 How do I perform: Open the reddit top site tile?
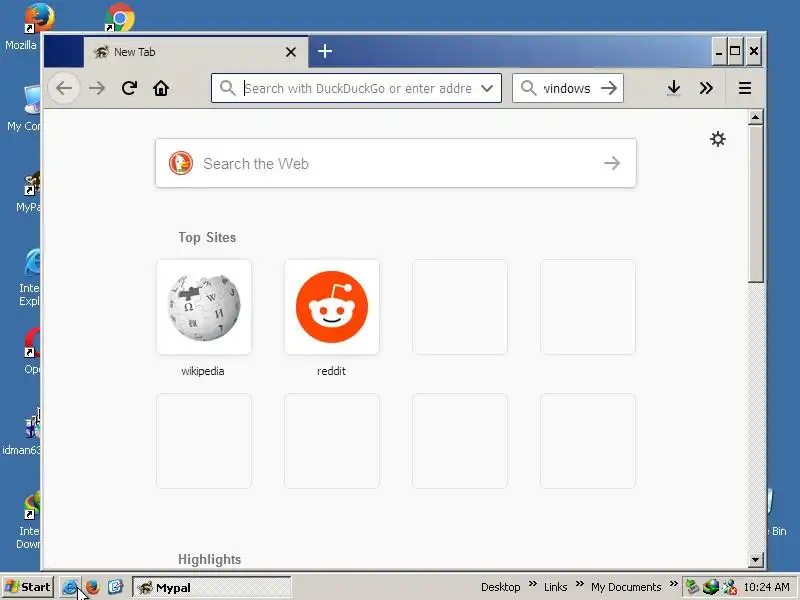[332, 307]
